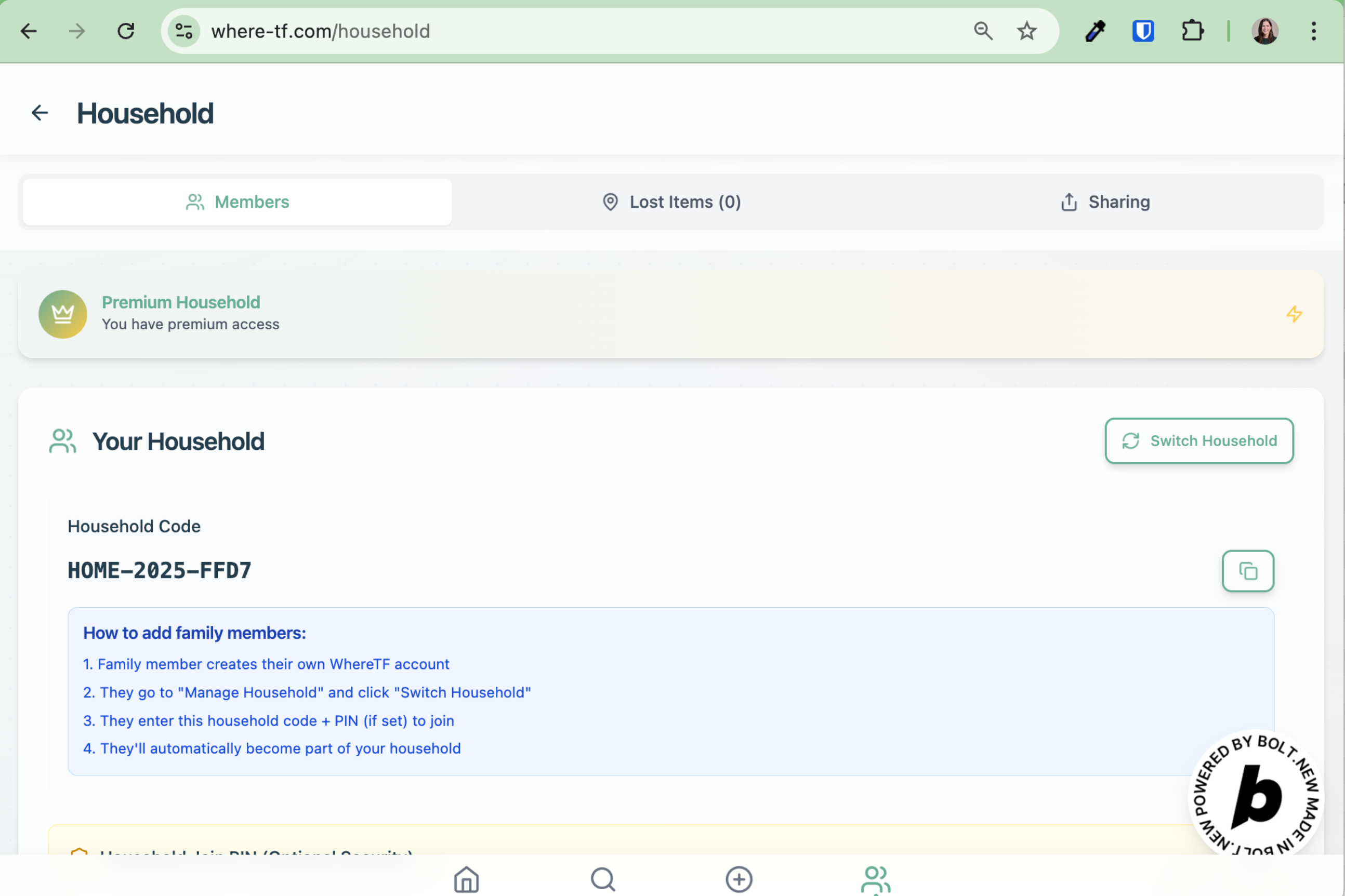The image size is (1345, 896).
Task: Go back using the Household page arrow
Action: (x=39, y=113)
